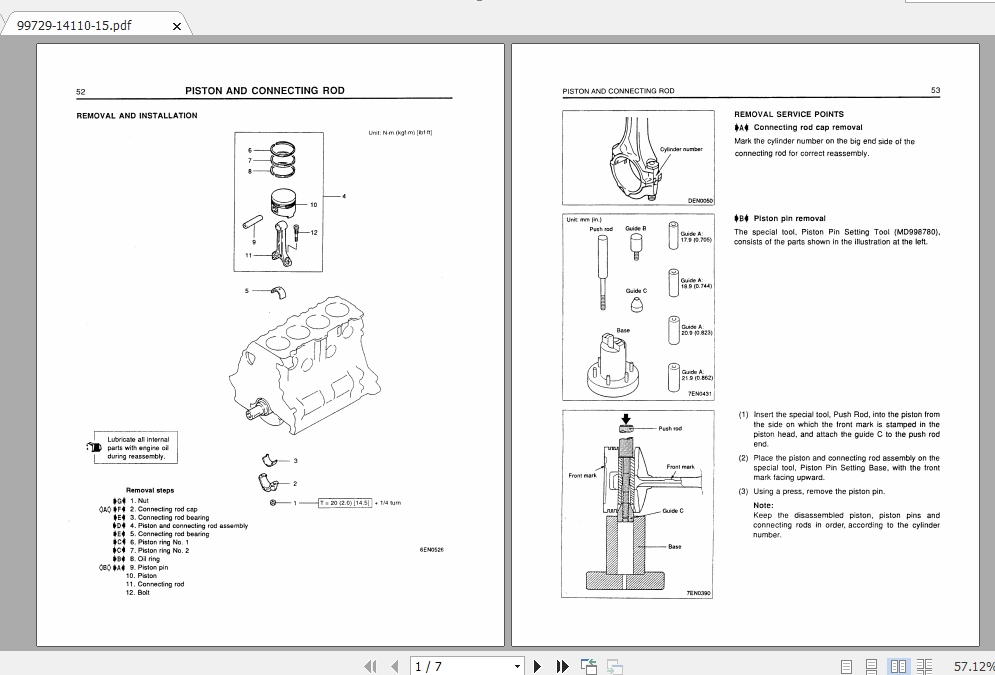Go forward to the next view
This screenshot has height=675, width=995.
(x=612, y=665)
